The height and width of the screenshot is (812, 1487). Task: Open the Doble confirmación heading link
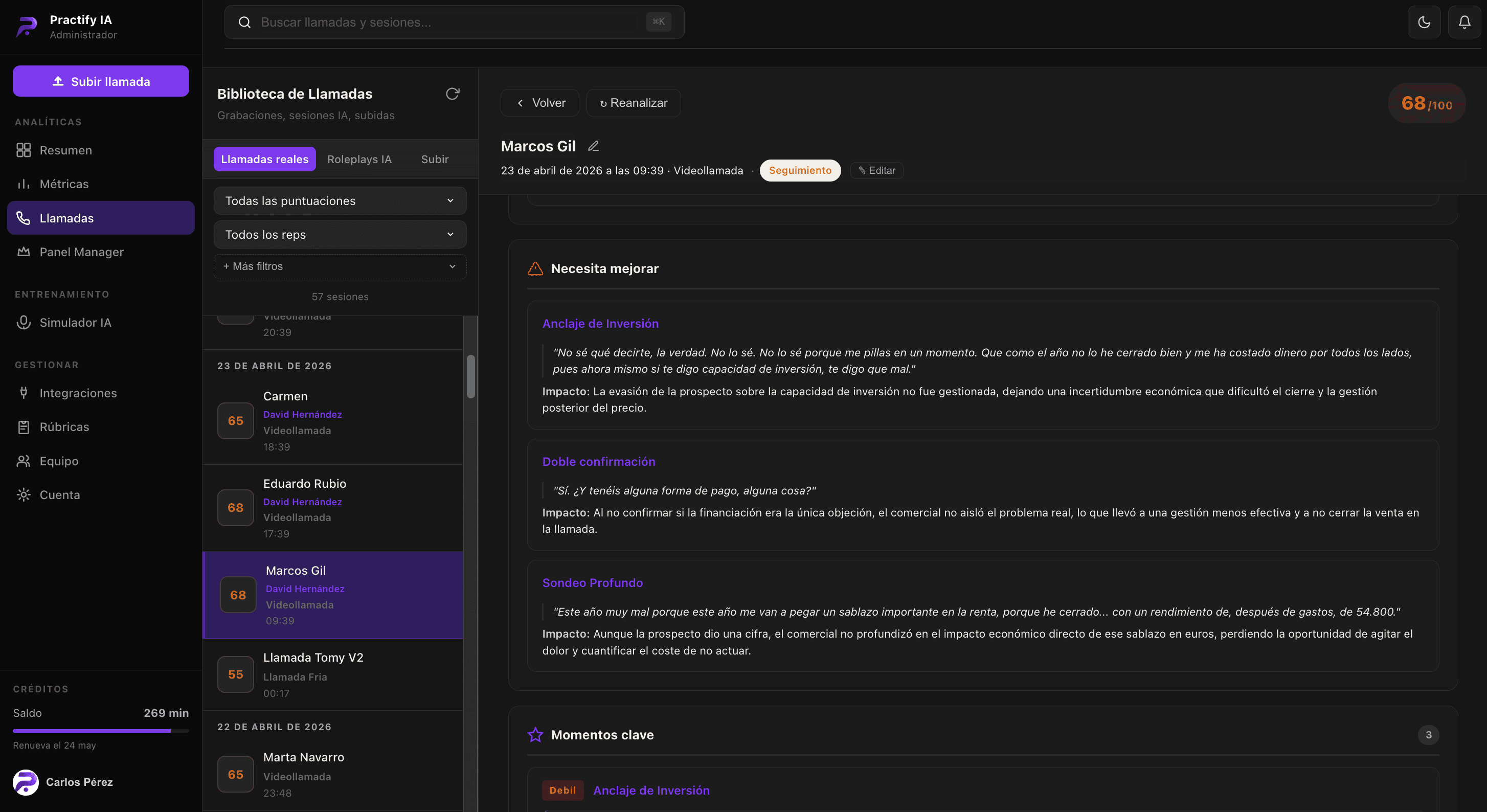(599, 462)
